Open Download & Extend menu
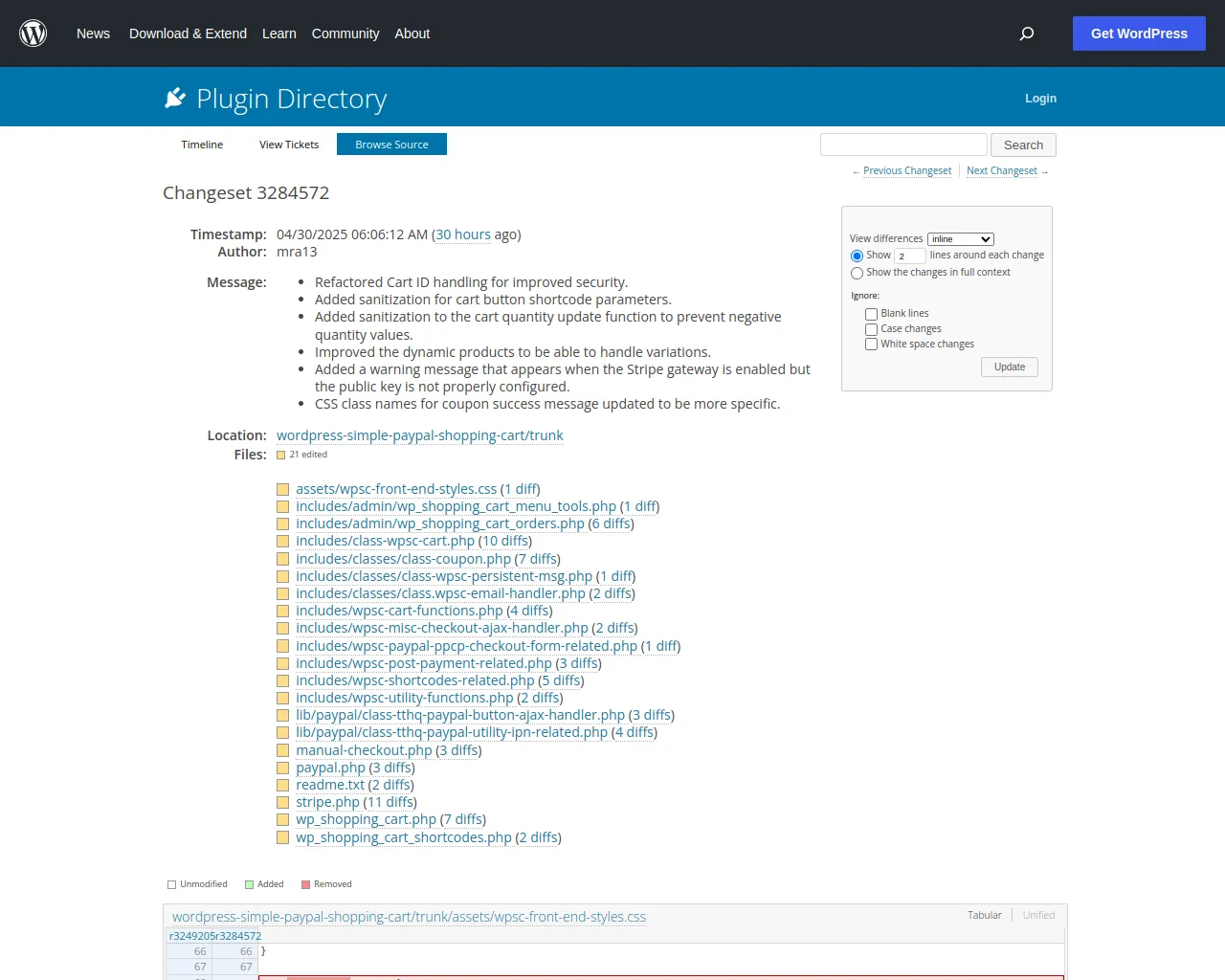This screenshot has width=1225, height=980. point(188,33)
